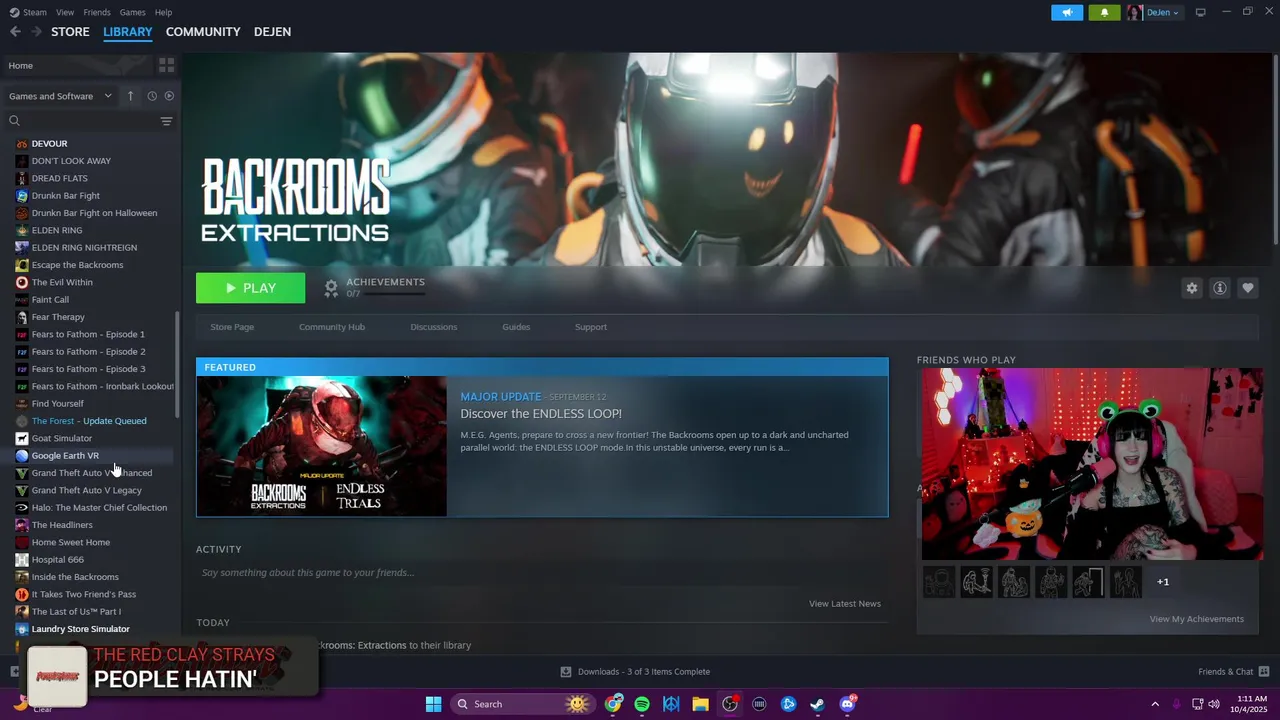Screen dimensions: 1280x720
Task: Open the advanced filter lines icon
Action: (x=166, y=121)
